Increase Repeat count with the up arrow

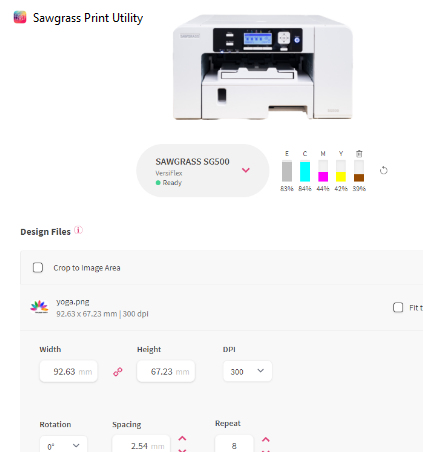pyautogui.click(x=265, y=440)
